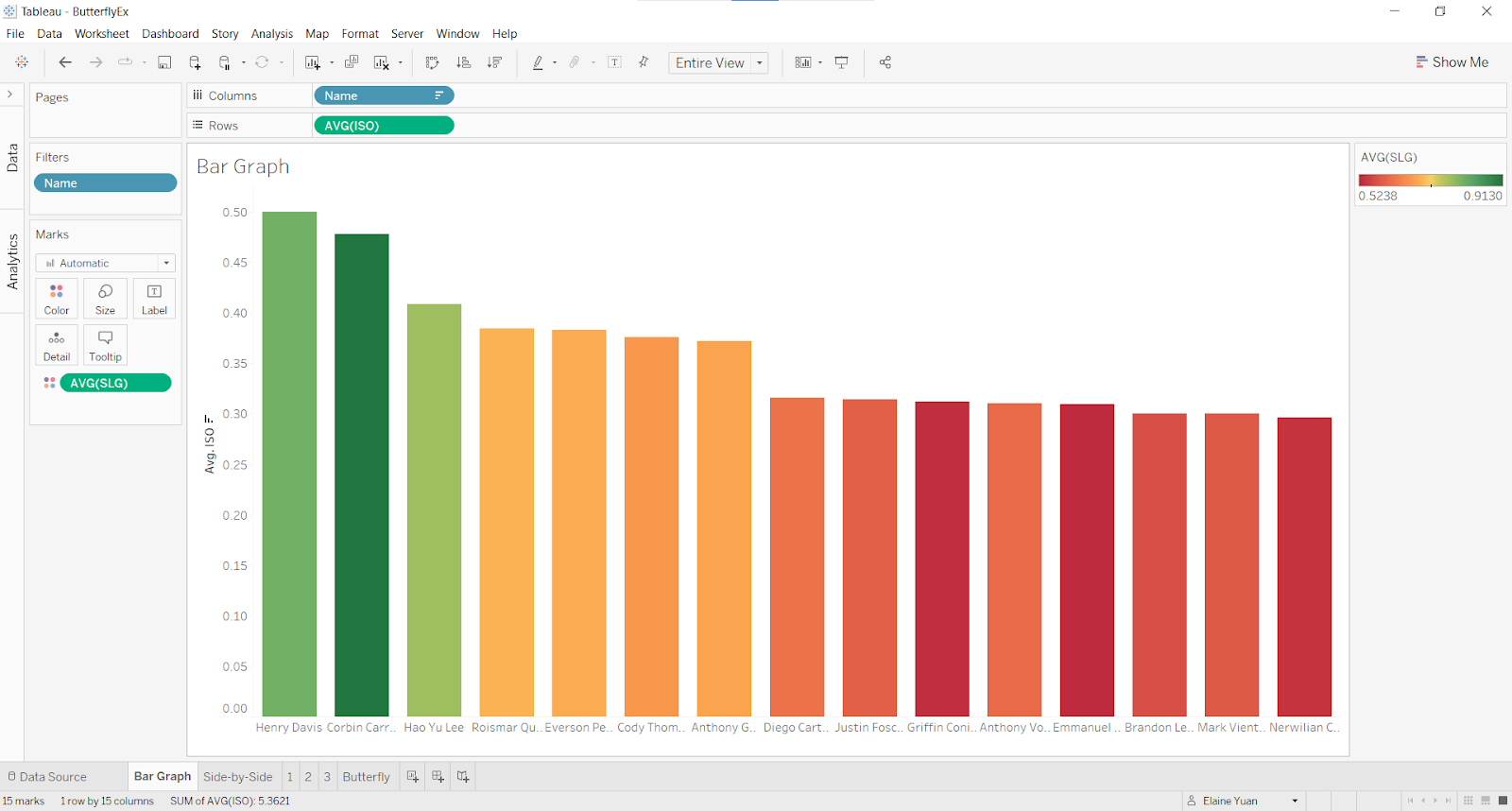
Task: Click the Undo back arrow
Action: 65,62
